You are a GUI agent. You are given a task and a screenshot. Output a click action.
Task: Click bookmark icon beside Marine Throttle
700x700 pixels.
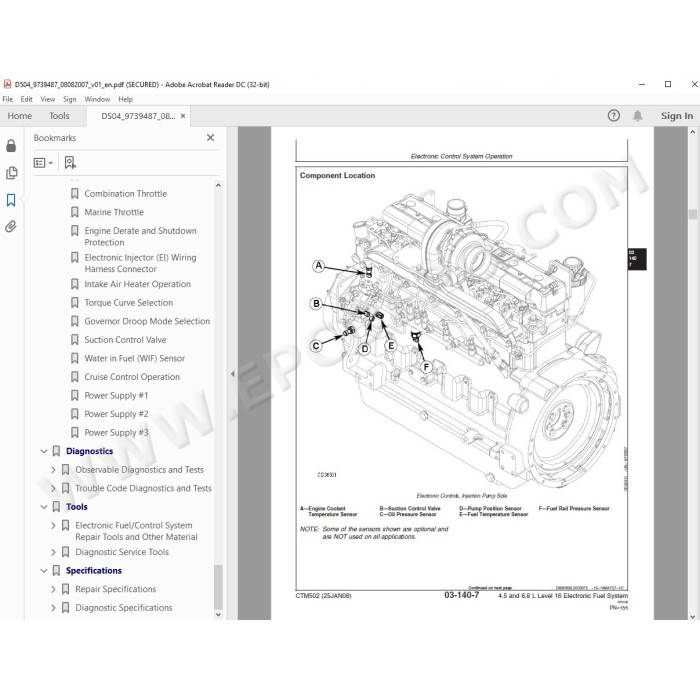click(x=75, y=212)
